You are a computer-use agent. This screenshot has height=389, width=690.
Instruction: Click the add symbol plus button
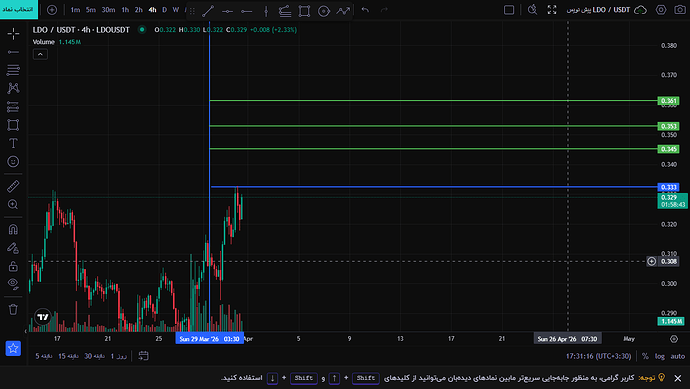pos(52,10)
